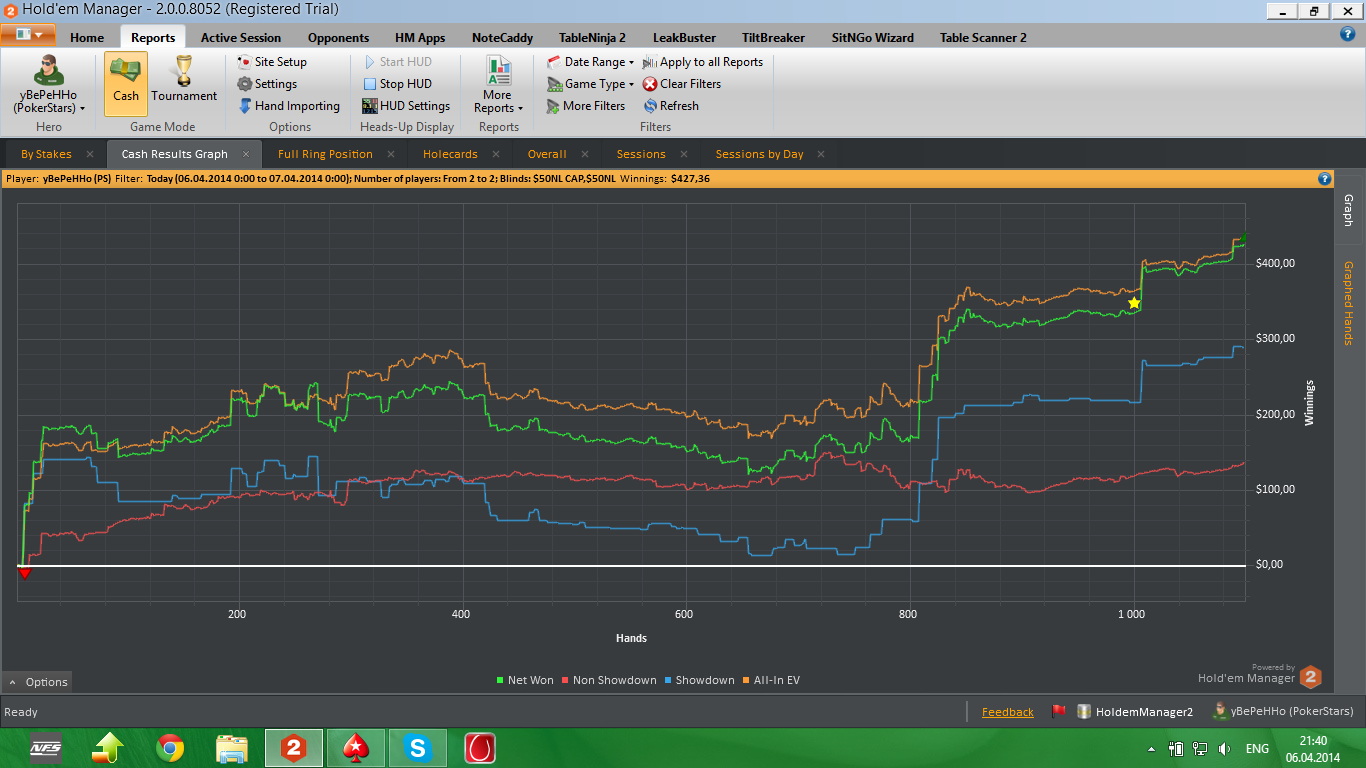The image size is (1366, 768).
Task: Switch to the Holecards tab
Action: [x=450, y=154]
